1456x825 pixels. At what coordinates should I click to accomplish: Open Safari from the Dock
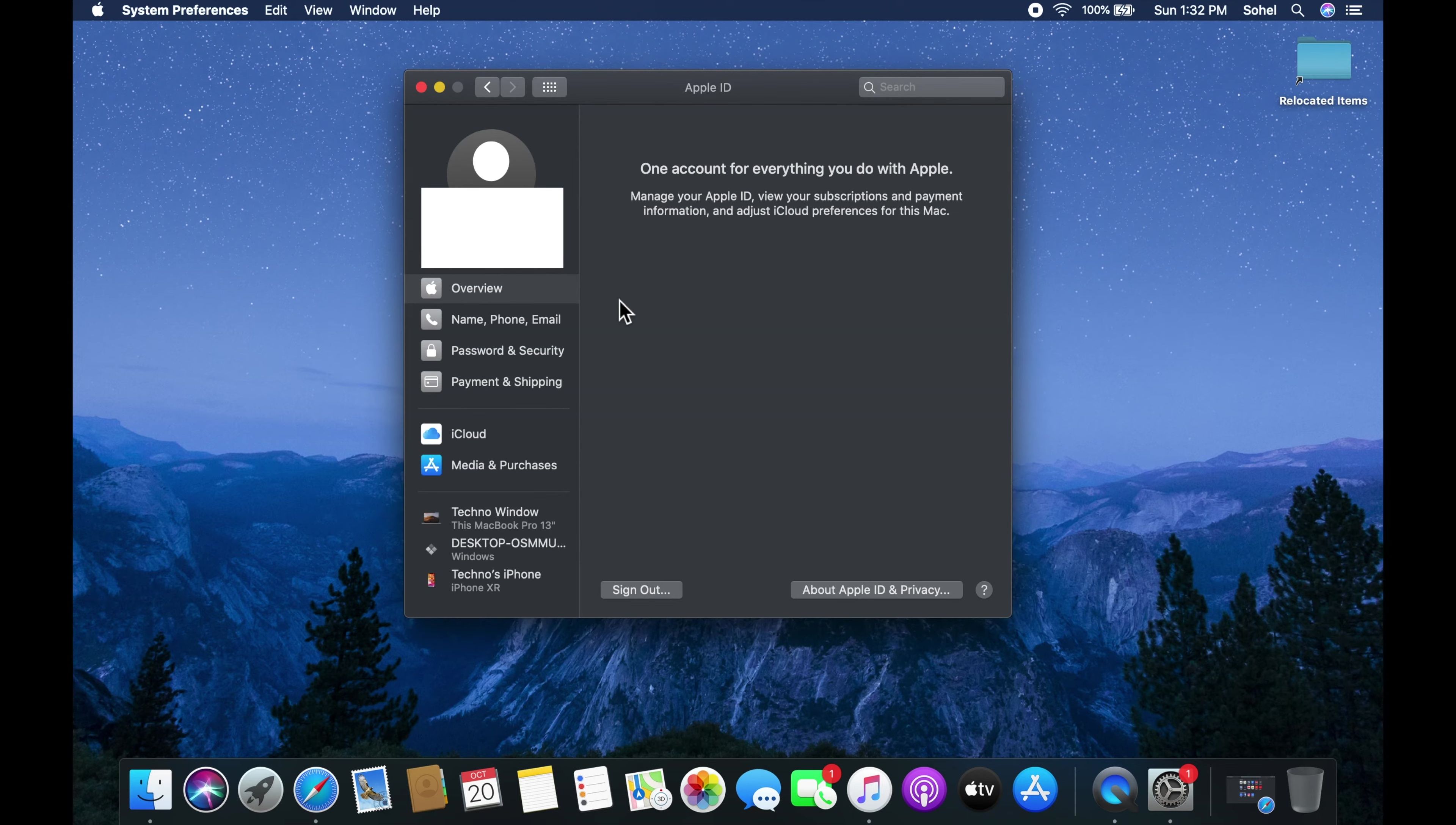(316, 789)
